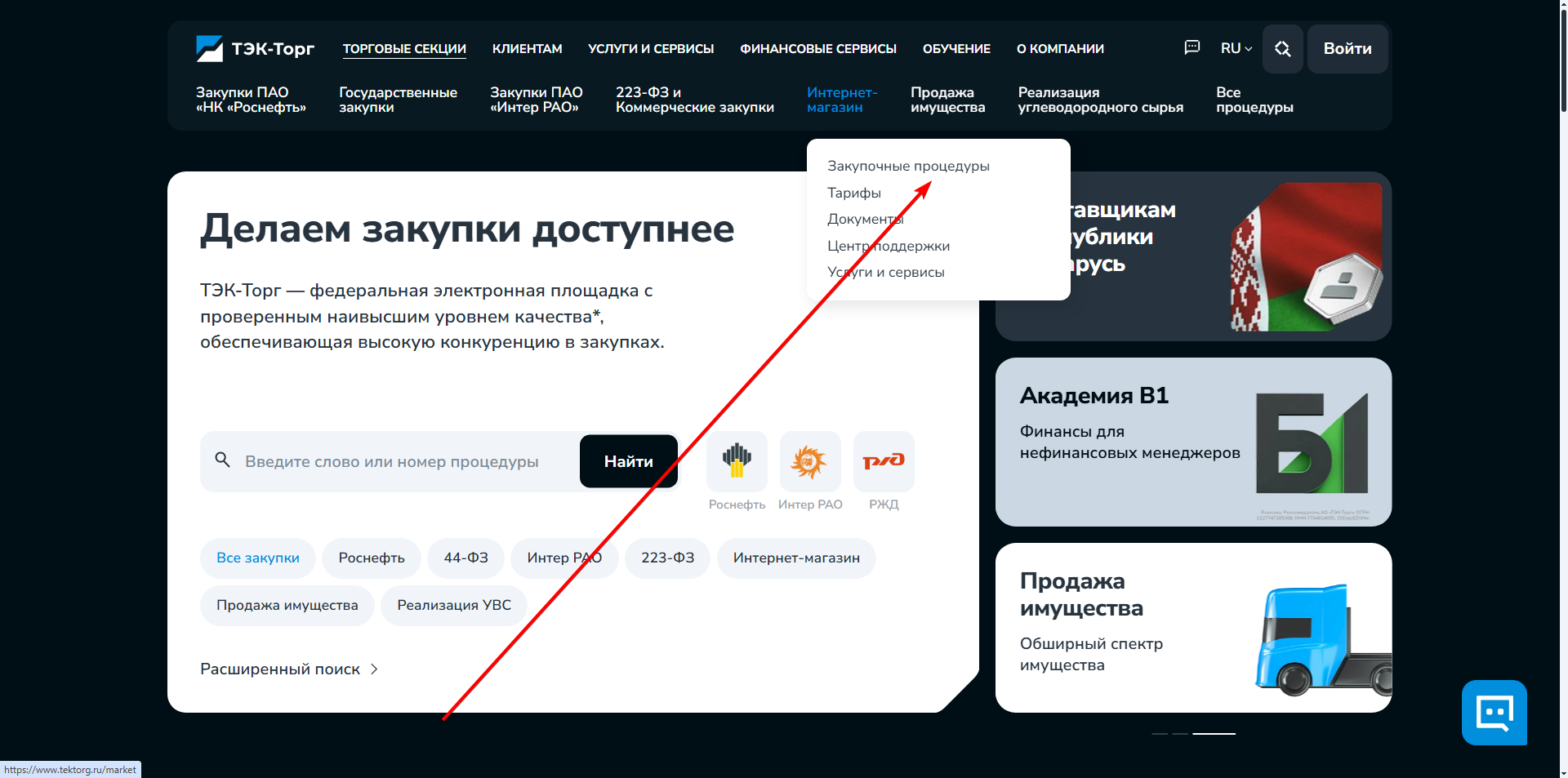1568x778 pixels.
Task: Open the feedback message icon in header
Action: click(x=1192, y=47)
